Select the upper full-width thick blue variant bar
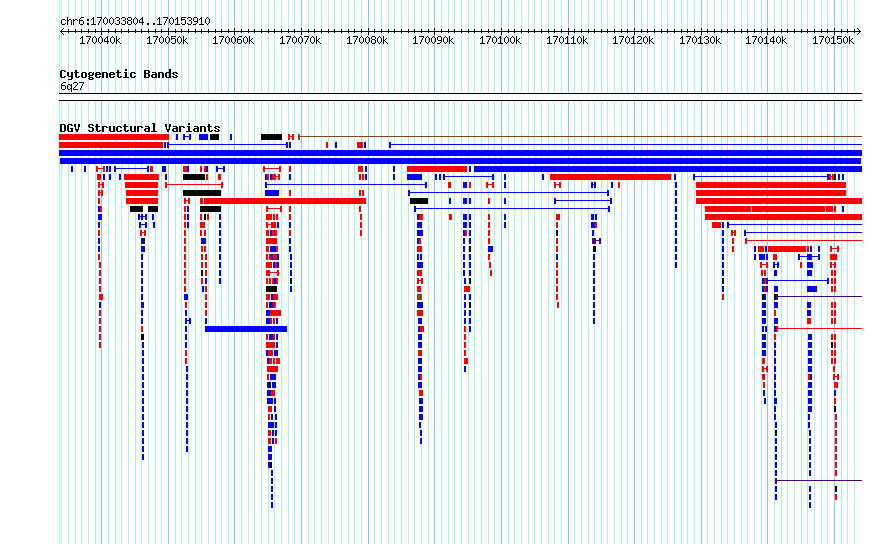The width and height of the screenshot is (890, 544). coord(460,153)
